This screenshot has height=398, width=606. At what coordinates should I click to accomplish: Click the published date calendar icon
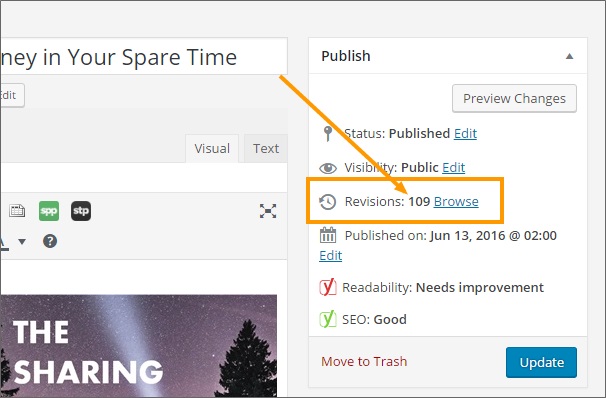point(328,235)
